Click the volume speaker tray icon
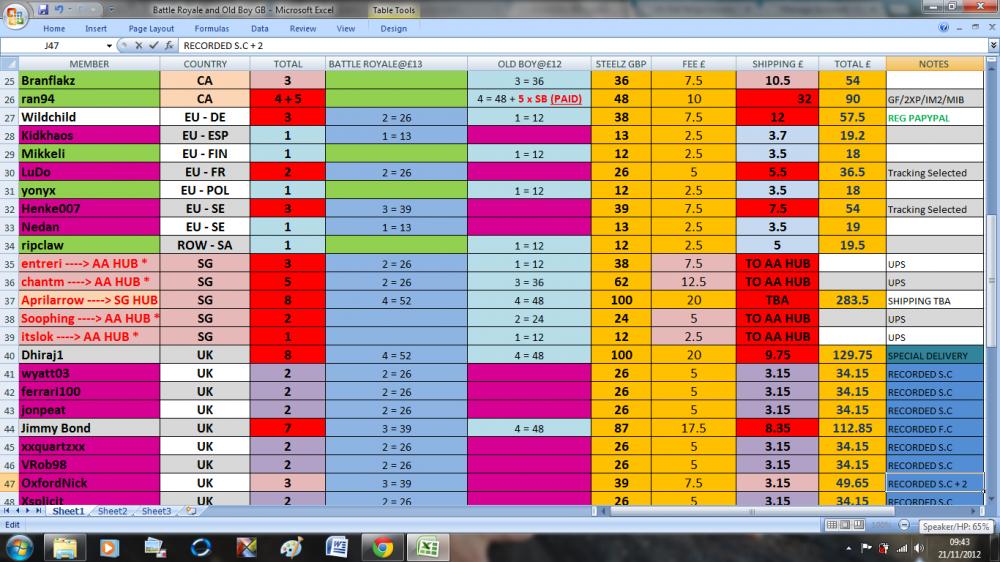Viewport: 1000px width, 562px height. click(x=919, y=548)
